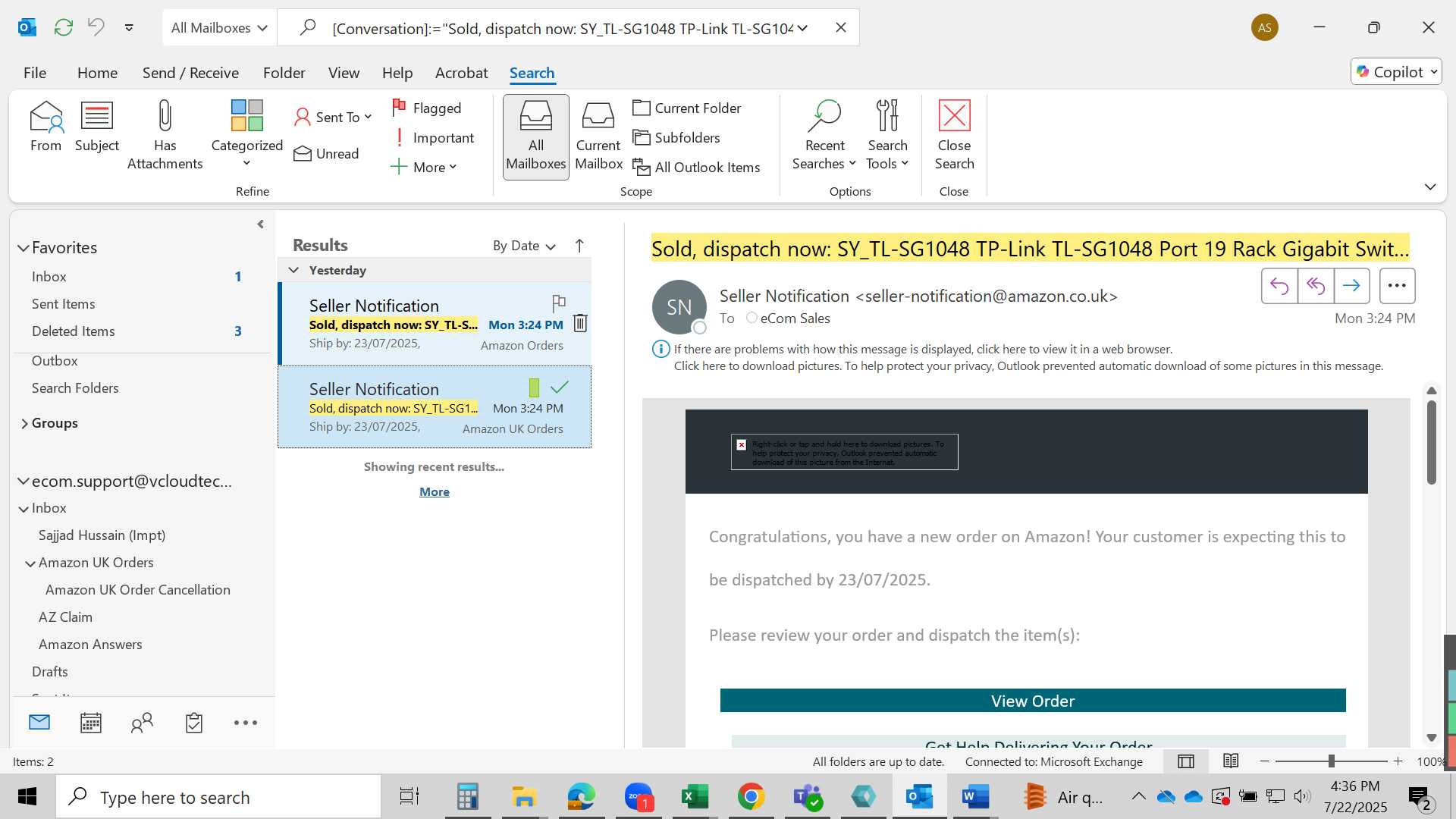Screen dimensions: 1456x819
Task: Set scope to Current Mailbox
Action: click(598, 136)
